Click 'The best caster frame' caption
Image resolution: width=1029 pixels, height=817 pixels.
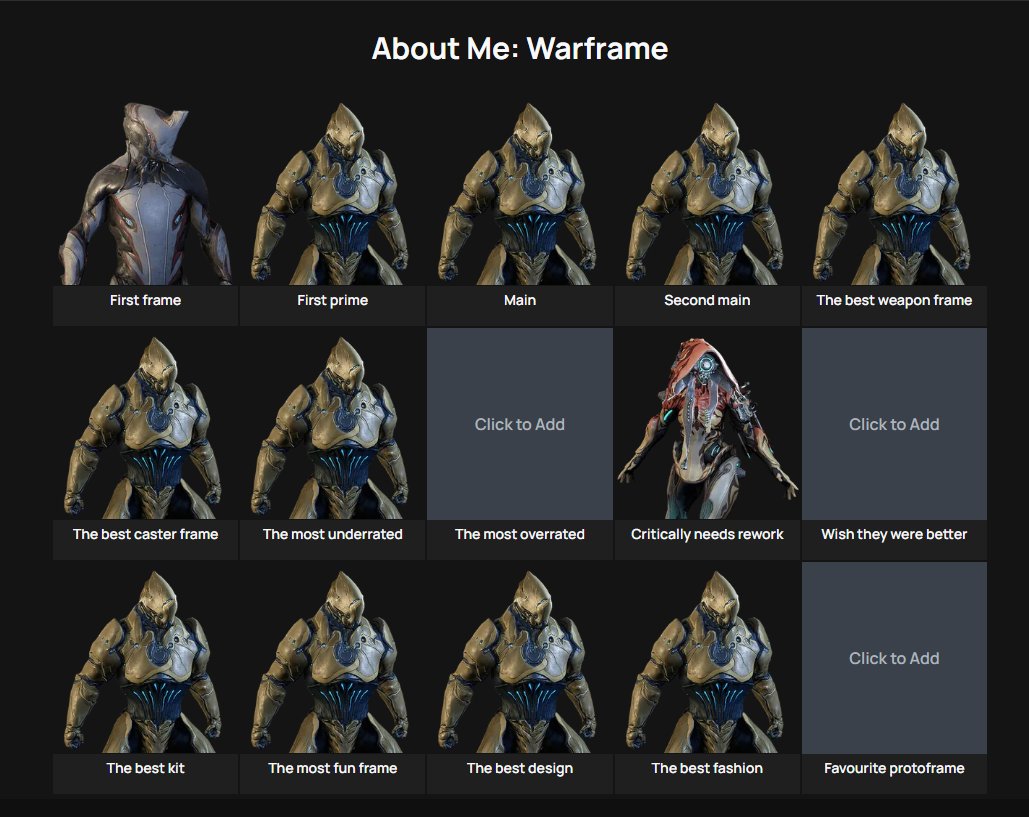(x=145, y=534)
